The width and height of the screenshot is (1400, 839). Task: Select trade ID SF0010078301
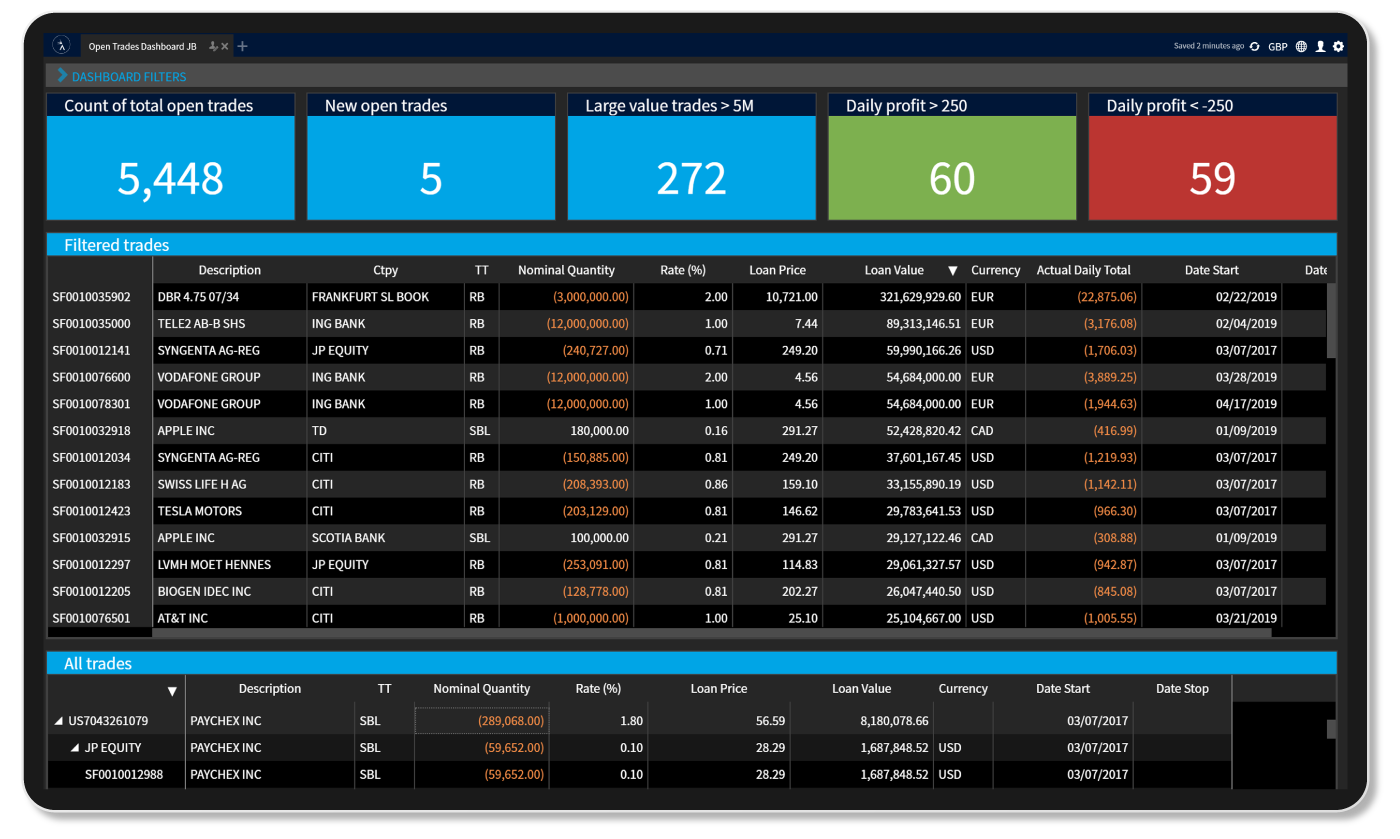click(x=92, y=404)
